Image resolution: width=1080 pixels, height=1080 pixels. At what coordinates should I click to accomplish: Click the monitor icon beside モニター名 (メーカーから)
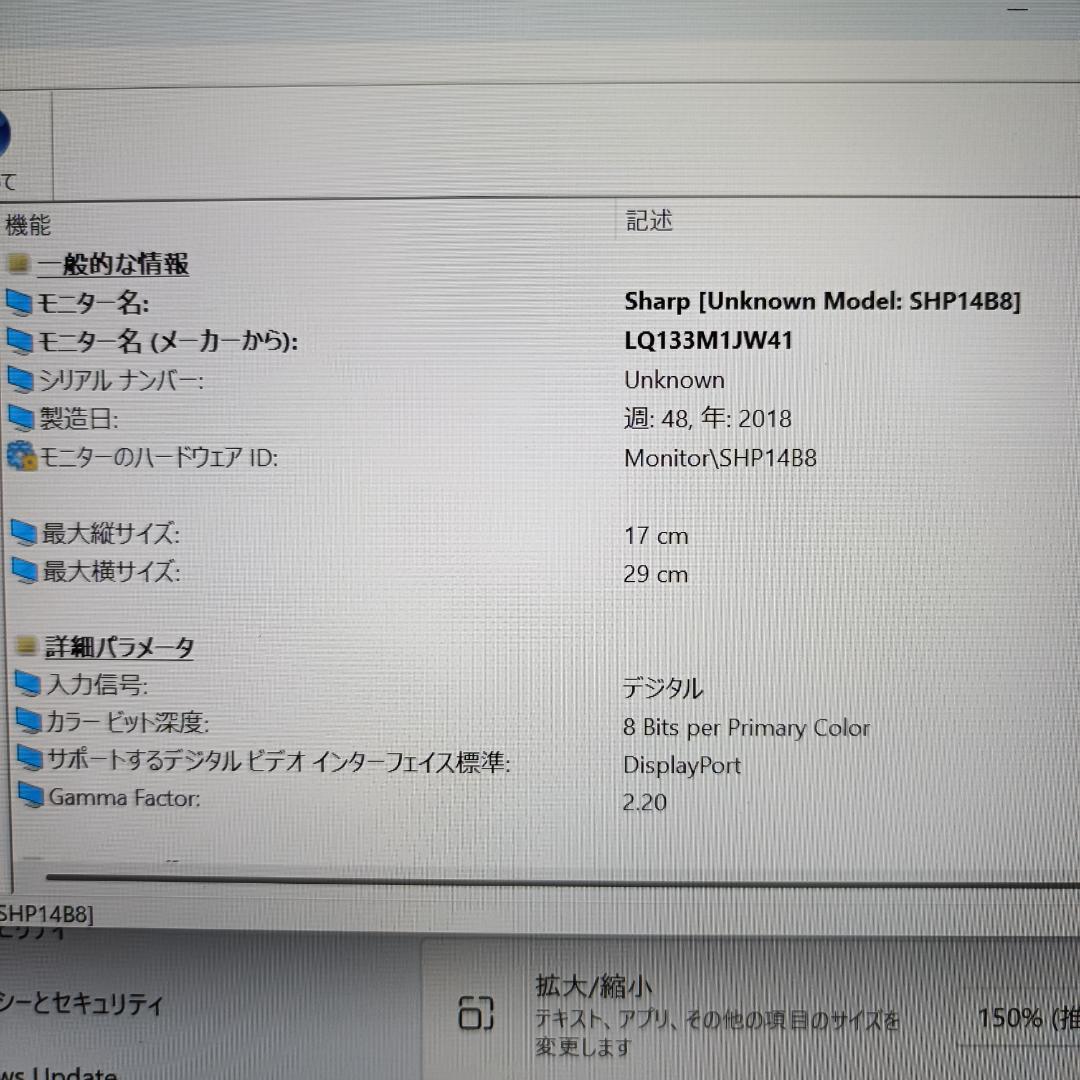[x=19, y=340]
